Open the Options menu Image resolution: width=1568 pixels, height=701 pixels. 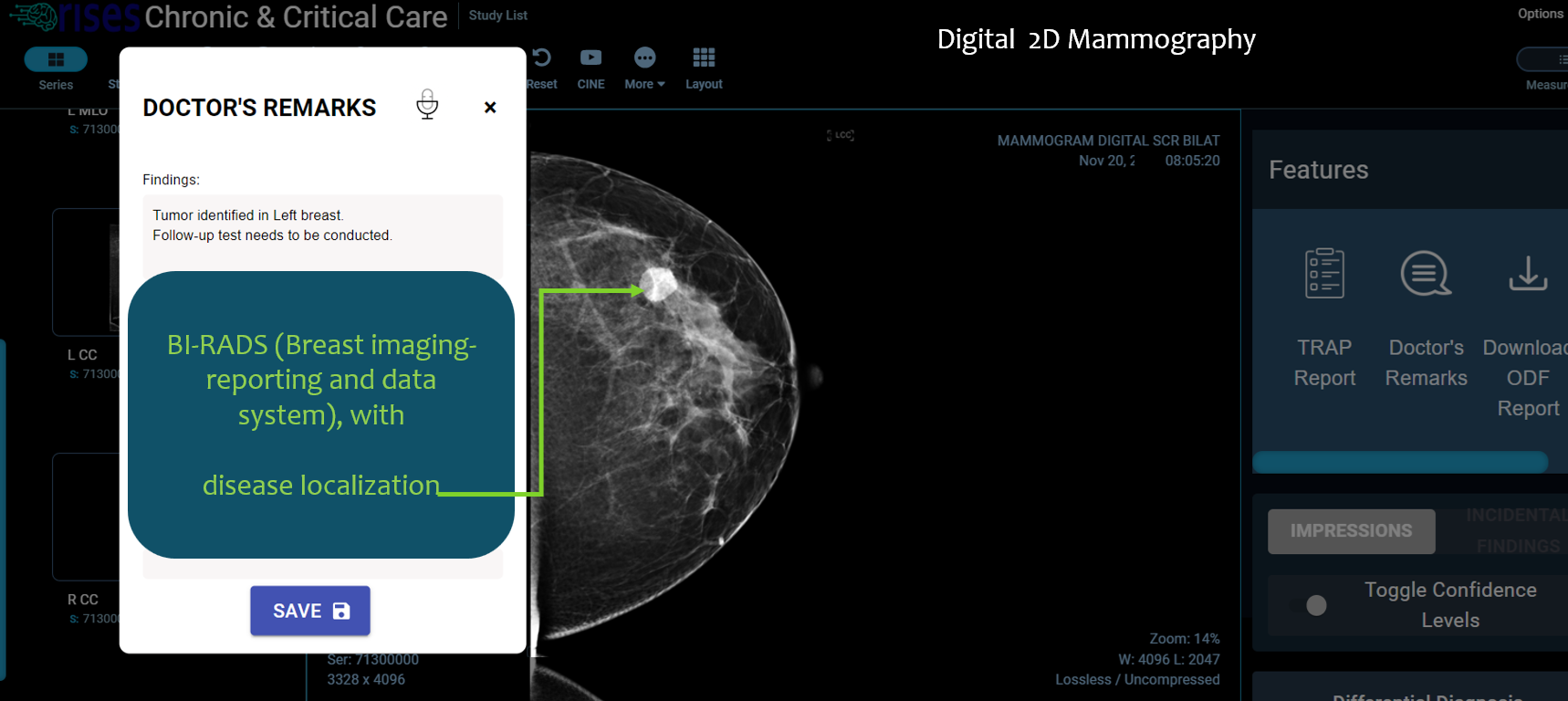(x=1540, y=14)
